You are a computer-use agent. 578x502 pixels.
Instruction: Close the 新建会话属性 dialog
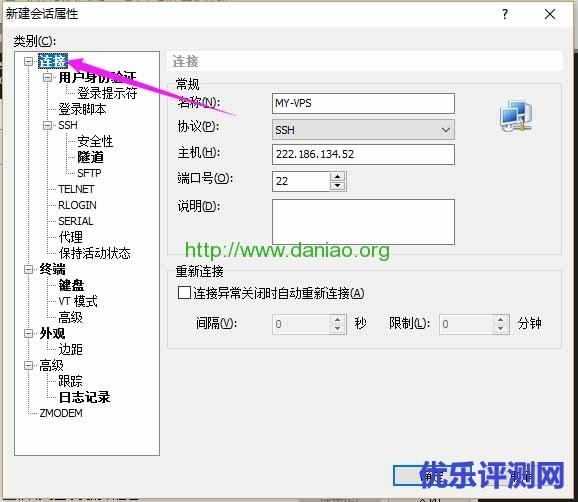550,14
